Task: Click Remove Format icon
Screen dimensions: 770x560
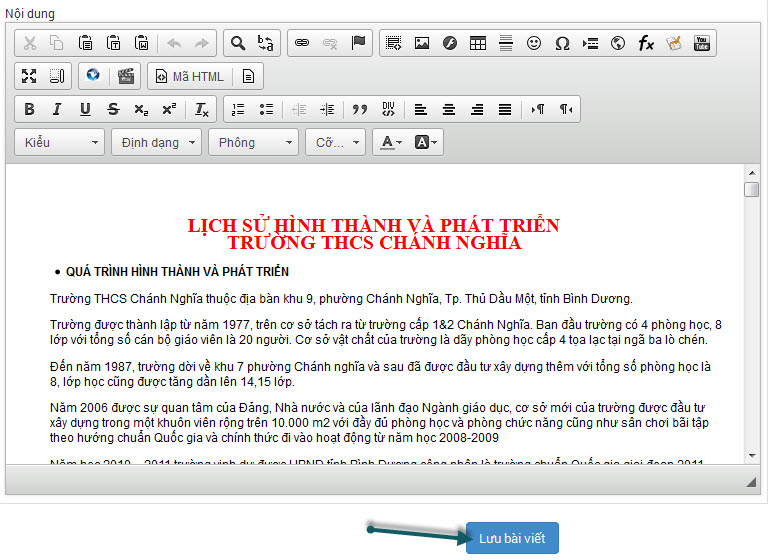Action: 202,109
